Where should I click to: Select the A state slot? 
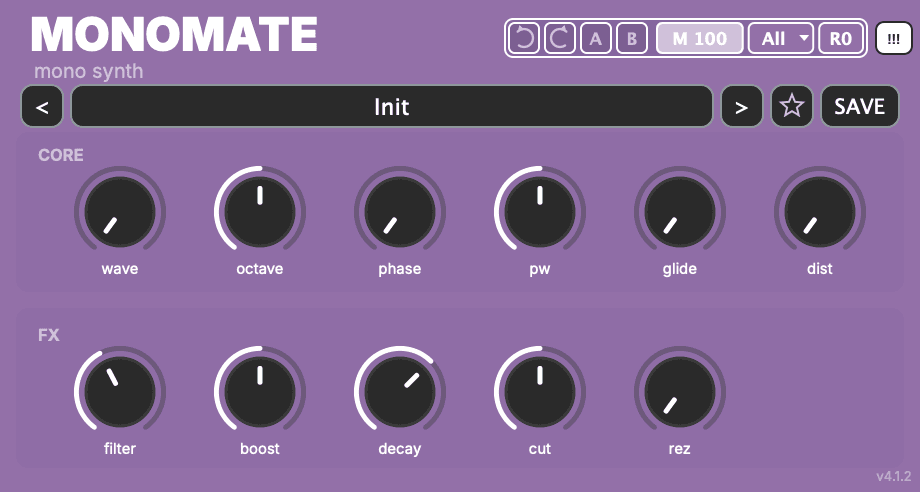(596, 39)
